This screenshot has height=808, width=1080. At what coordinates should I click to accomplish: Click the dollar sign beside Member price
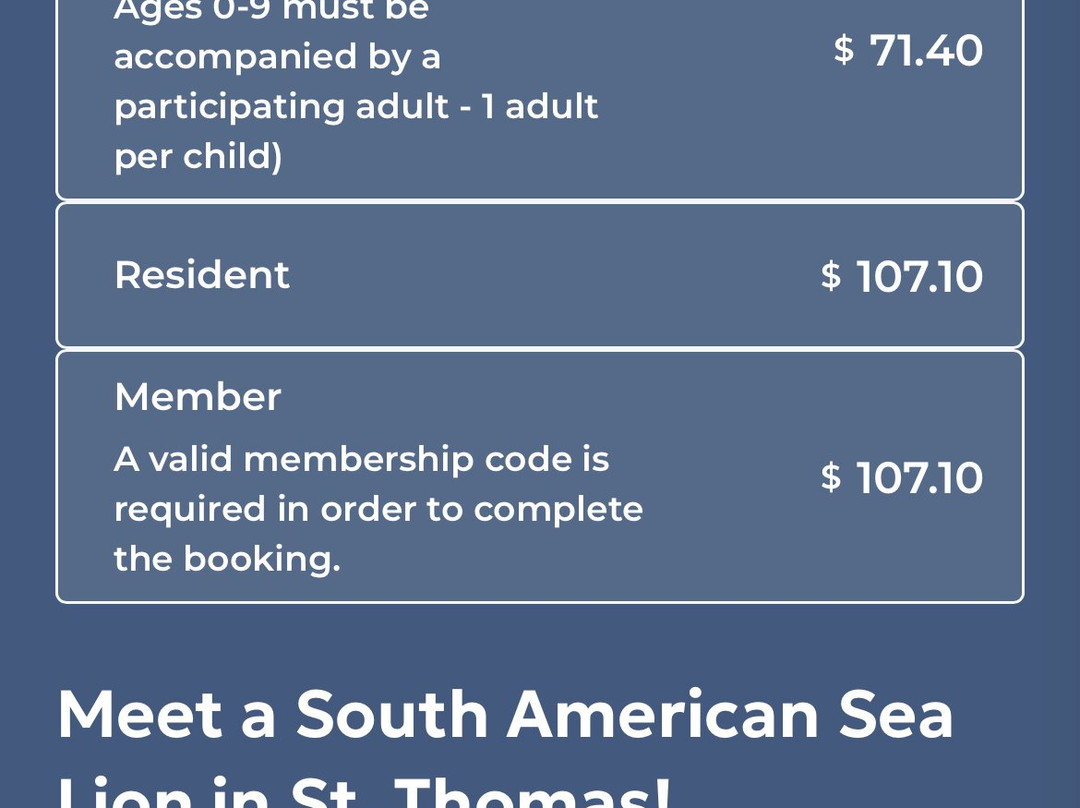click(831, 478)
